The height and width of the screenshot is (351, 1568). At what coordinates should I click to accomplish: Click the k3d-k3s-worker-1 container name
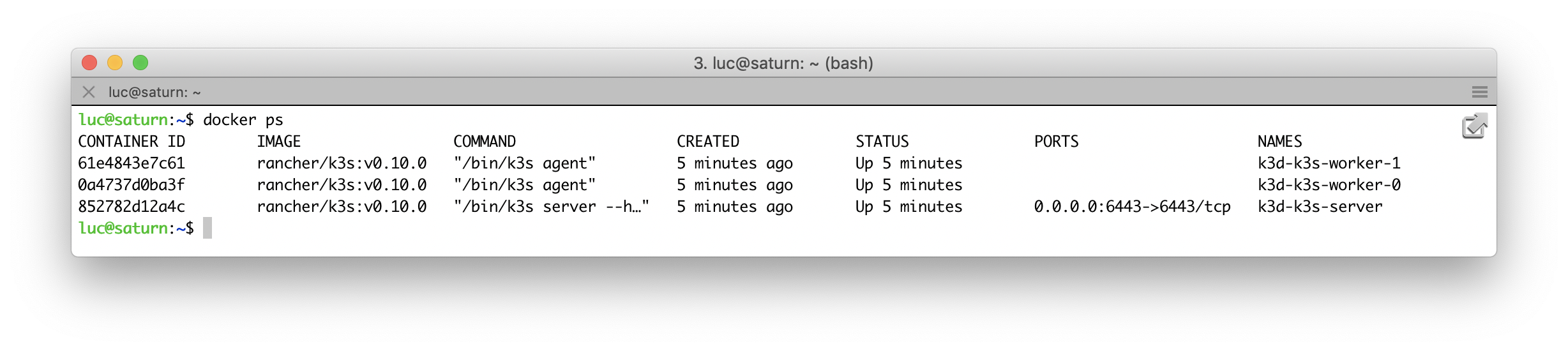pos(1329,163)
